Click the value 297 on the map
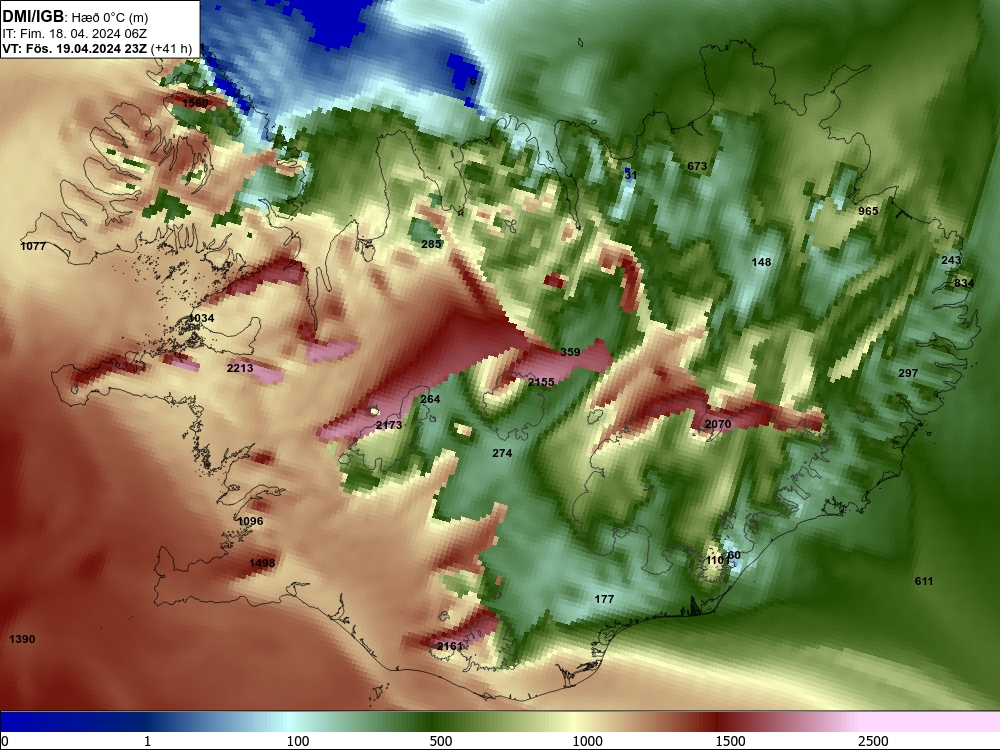Screen dimensions: 1000x750 [x=908, y=373]
